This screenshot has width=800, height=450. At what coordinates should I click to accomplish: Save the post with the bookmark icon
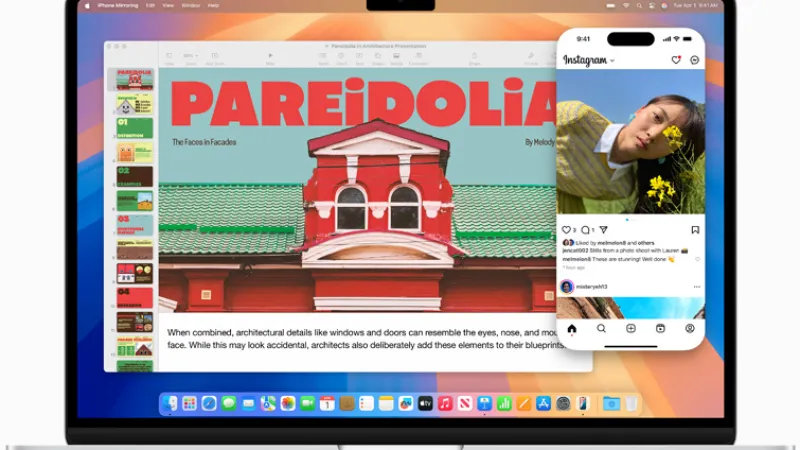[695, 230]
